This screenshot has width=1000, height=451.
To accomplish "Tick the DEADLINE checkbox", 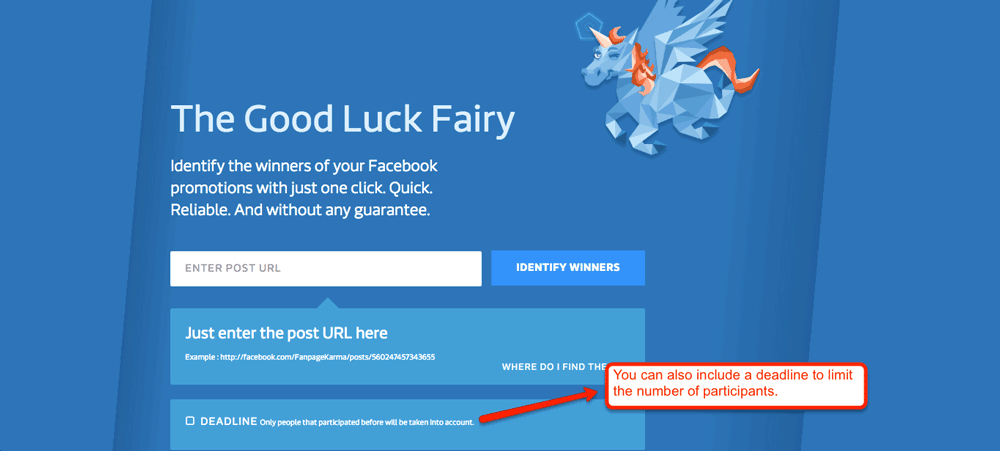I will (x=190, y=421).
